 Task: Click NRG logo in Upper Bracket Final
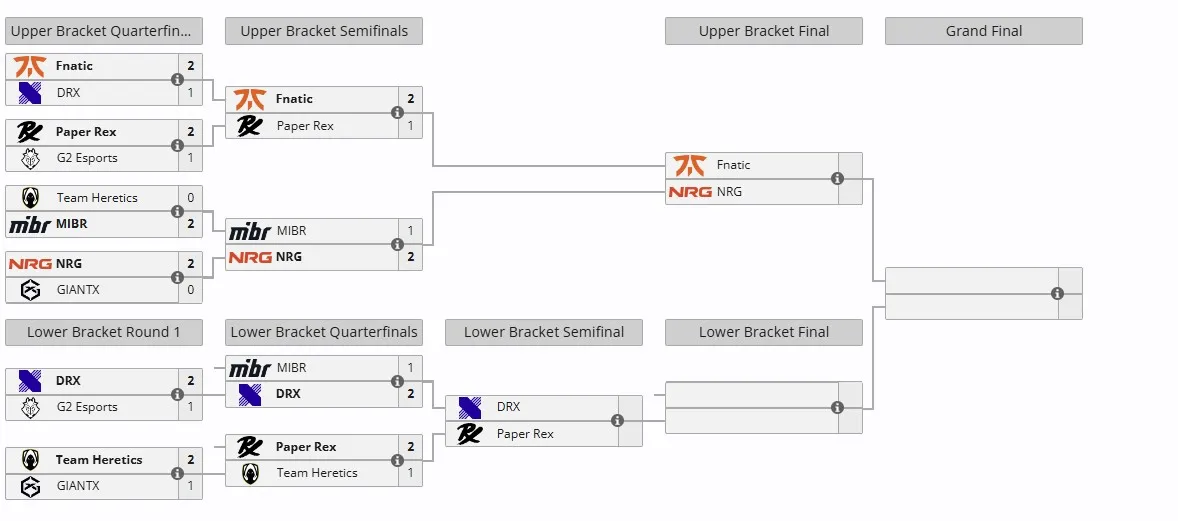[x=690, y=192]
